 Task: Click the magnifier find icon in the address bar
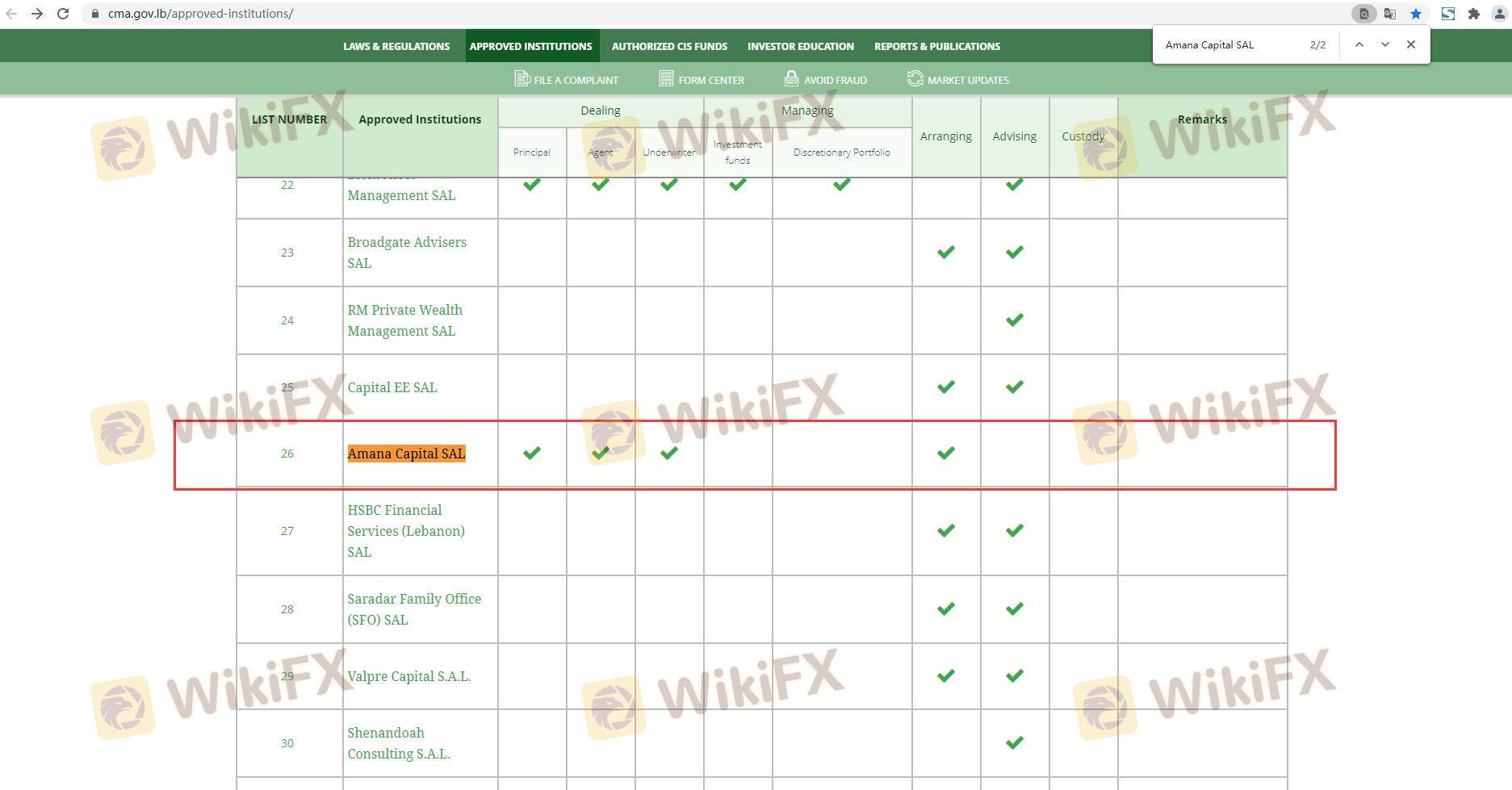1363,14
